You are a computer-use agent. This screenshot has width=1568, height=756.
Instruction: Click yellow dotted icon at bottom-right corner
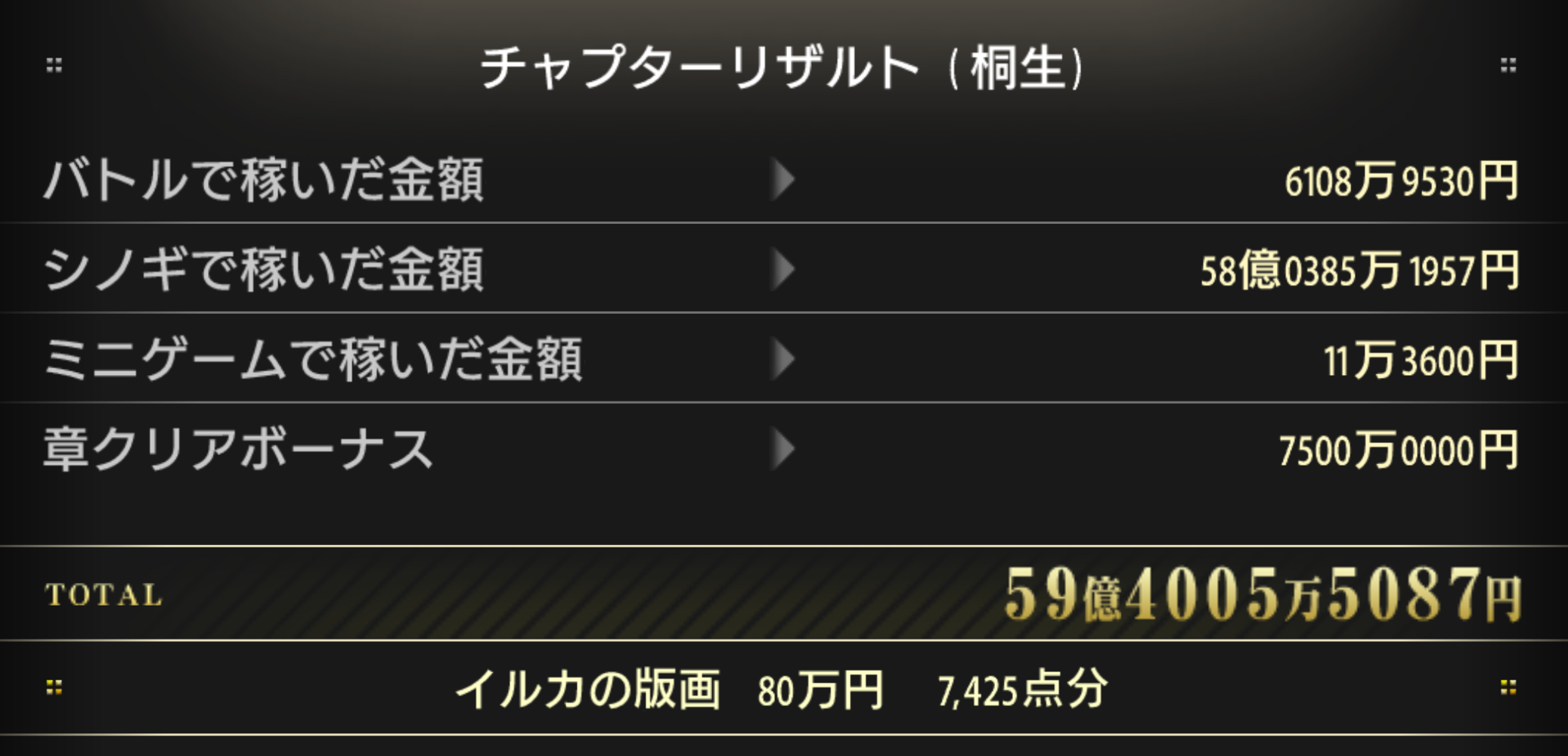1508,686
